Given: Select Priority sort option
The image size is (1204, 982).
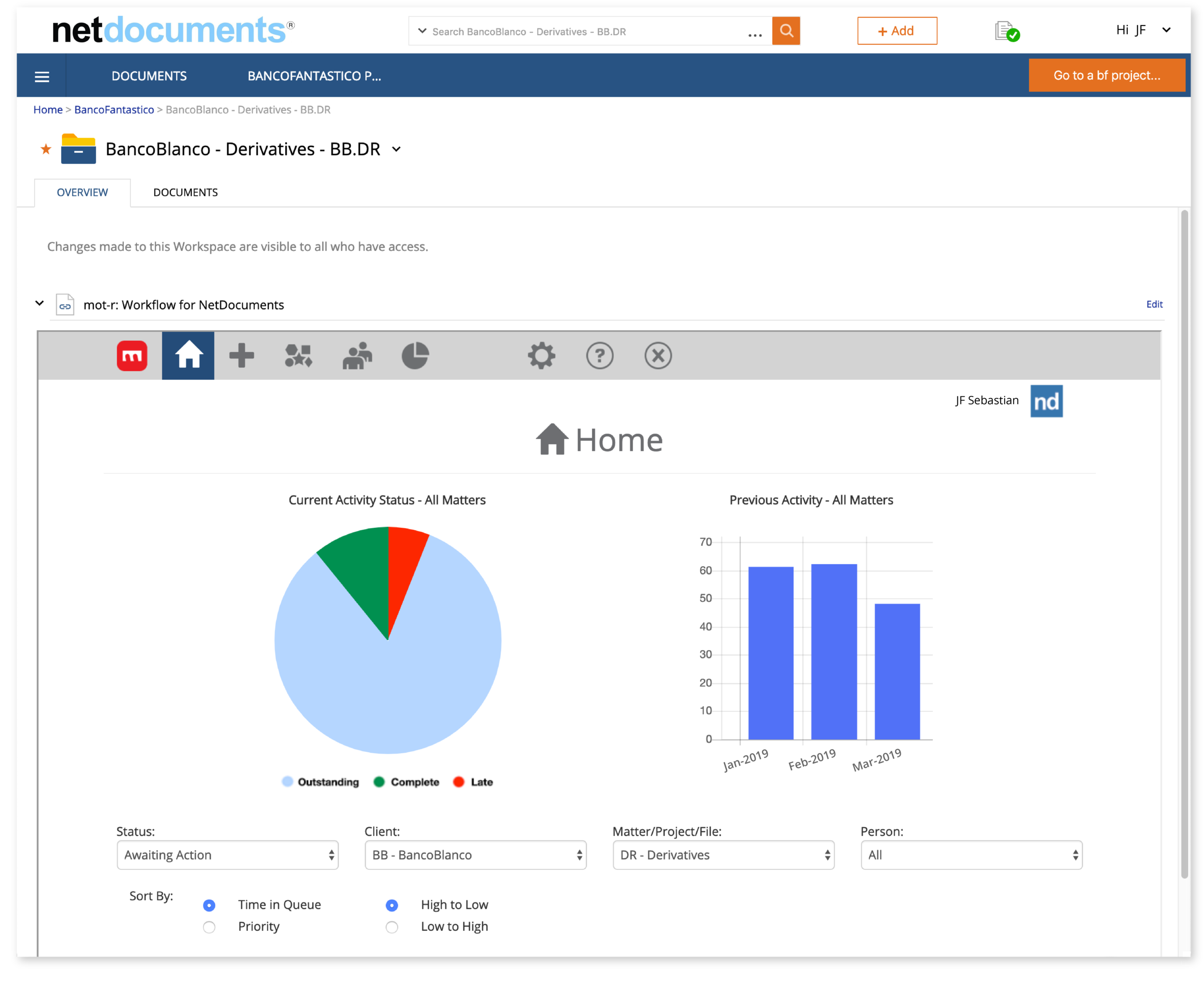Looking at the screenshot, I should point(209,927).
